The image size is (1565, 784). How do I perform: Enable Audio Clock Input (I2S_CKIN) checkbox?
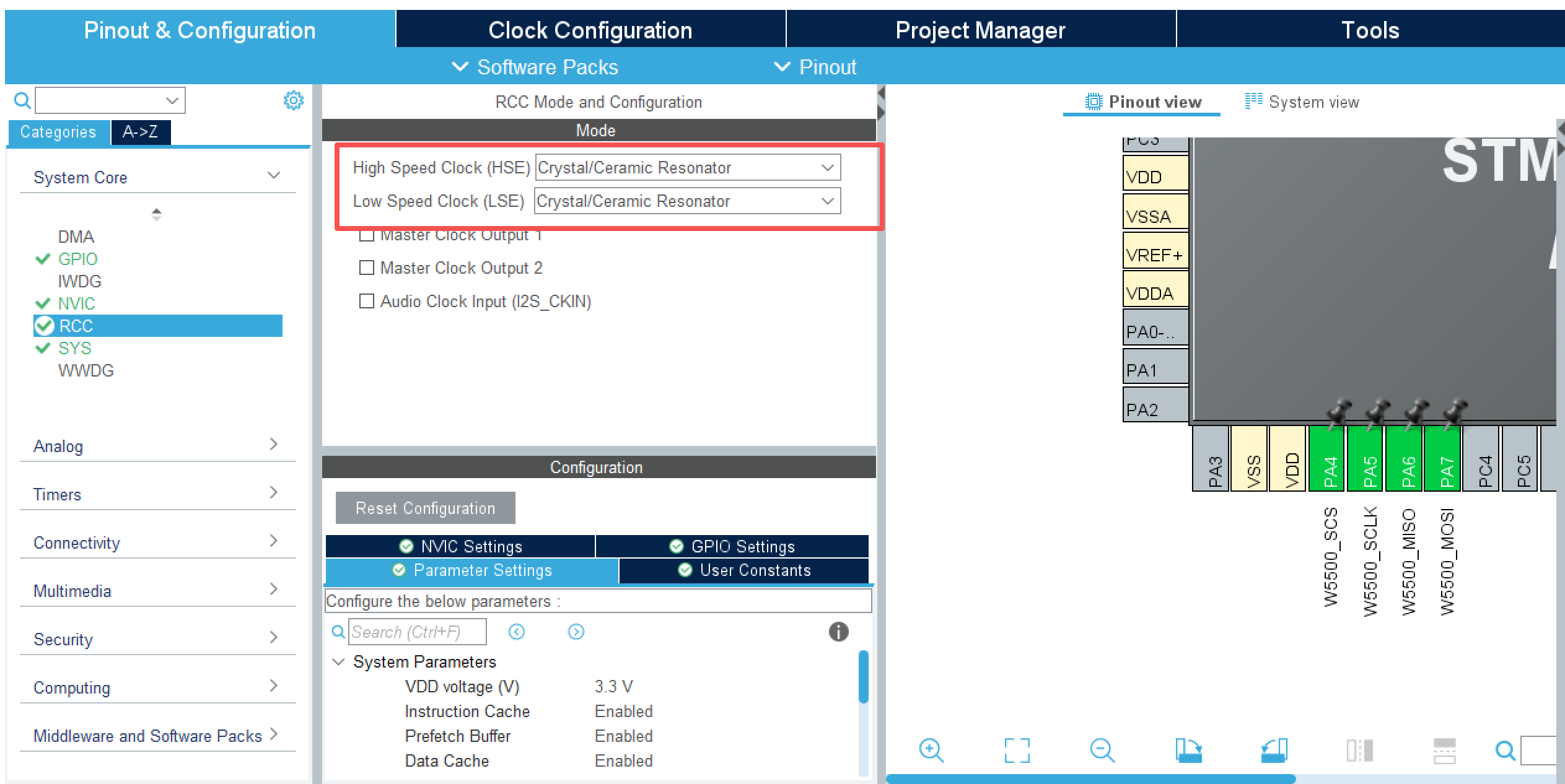[x=367, y=301]
